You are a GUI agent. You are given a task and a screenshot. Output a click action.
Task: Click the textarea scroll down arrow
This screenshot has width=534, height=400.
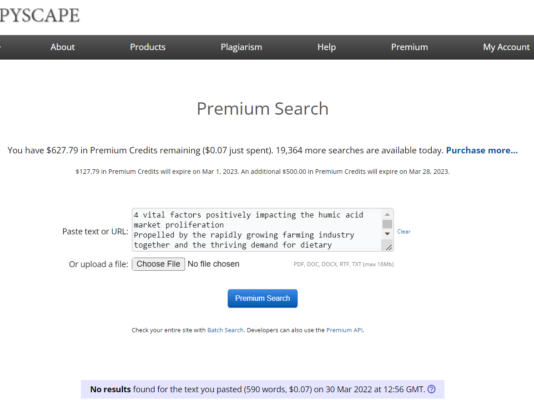(387, 234)
